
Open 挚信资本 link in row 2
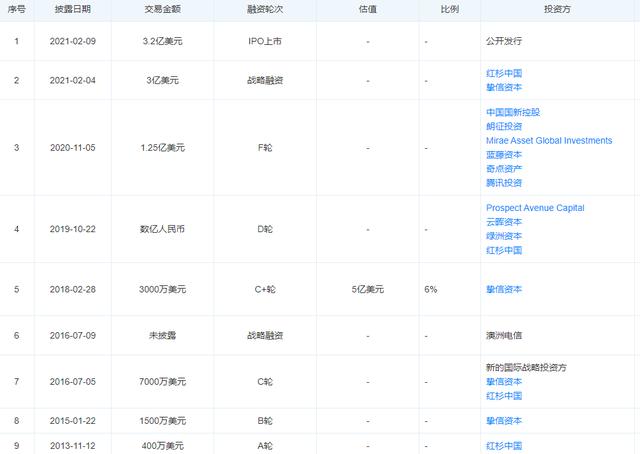tap(504, 87)
